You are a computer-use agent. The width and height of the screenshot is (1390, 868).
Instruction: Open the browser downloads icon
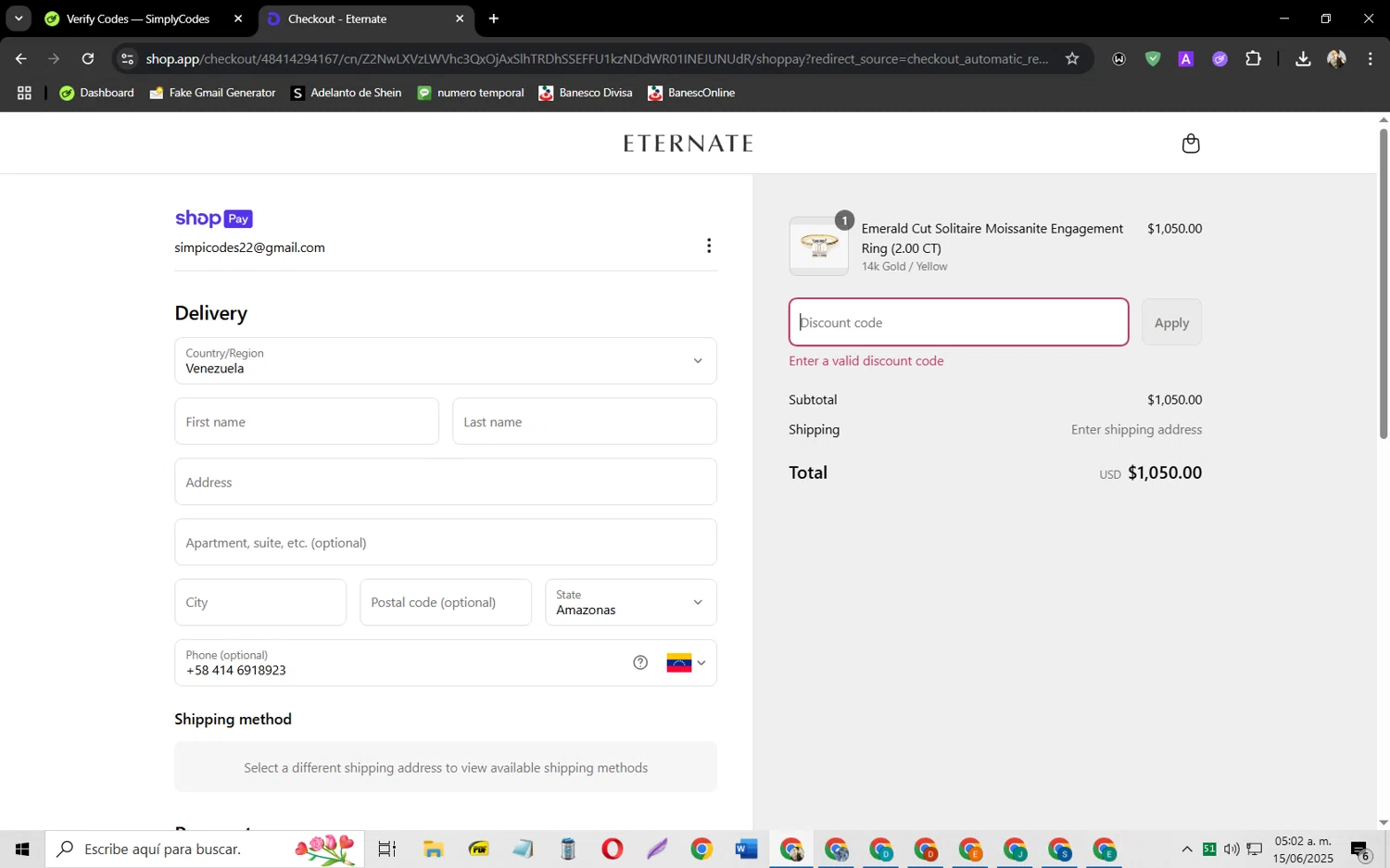point(1303,58)
